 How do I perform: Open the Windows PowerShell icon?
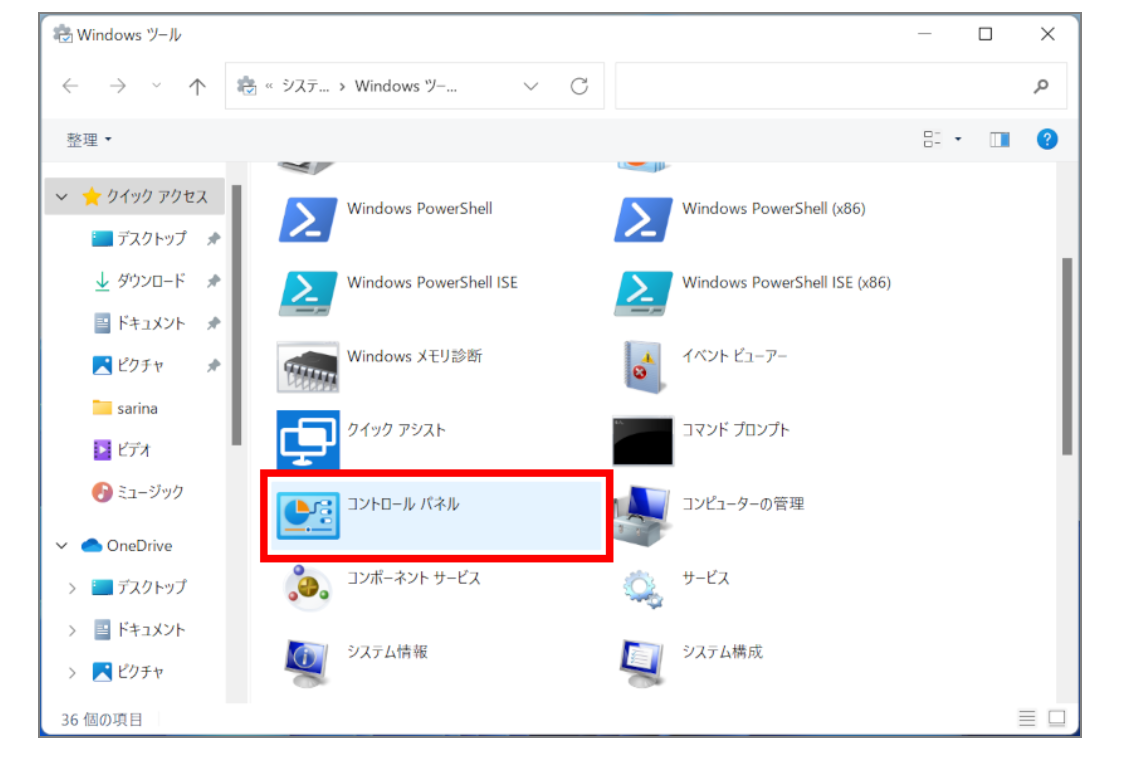pyautogui.click(x=307, y=220)
